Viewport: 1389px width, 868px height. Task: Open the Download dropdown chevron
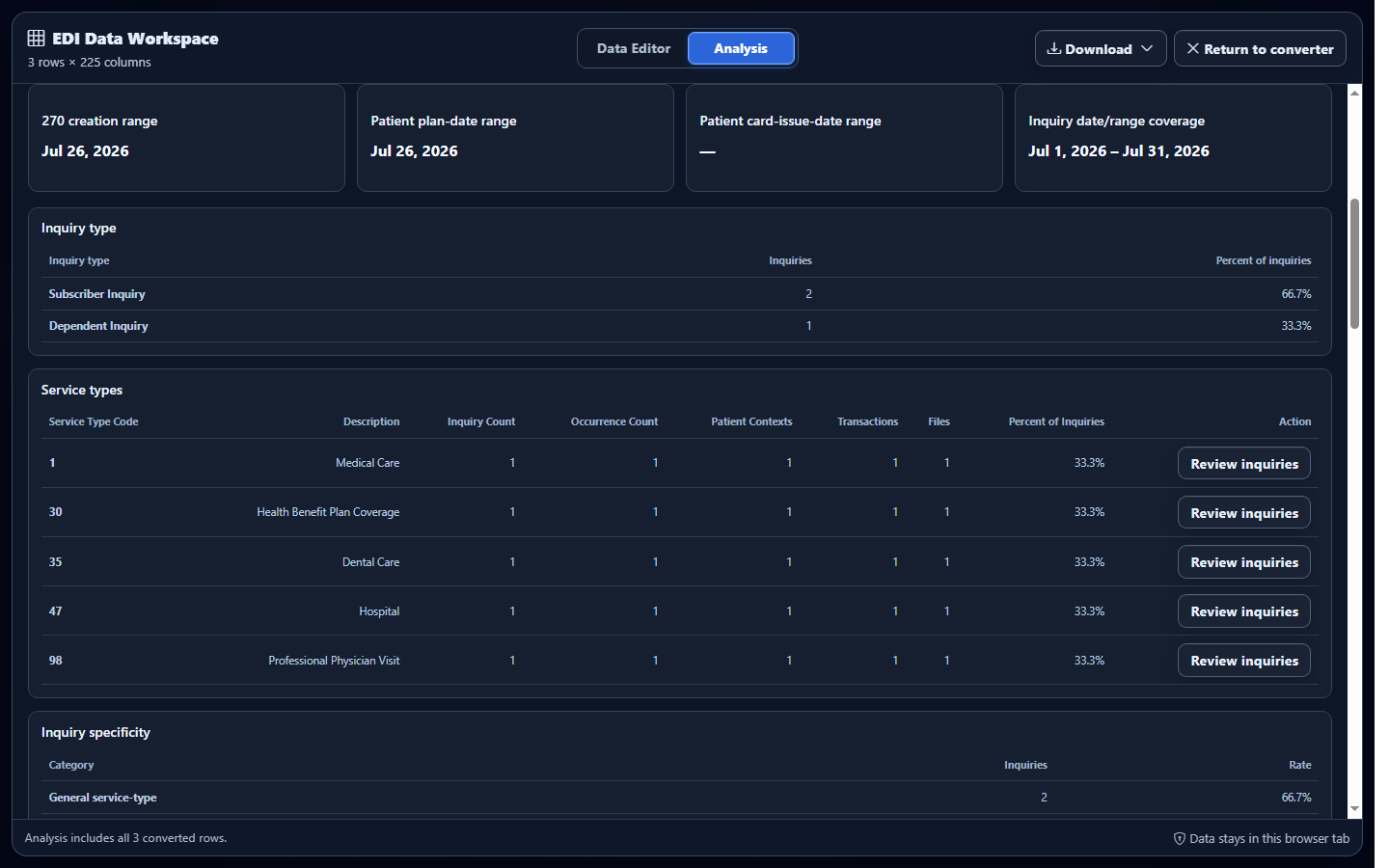pyautogui.click(x=1147, y=48)
